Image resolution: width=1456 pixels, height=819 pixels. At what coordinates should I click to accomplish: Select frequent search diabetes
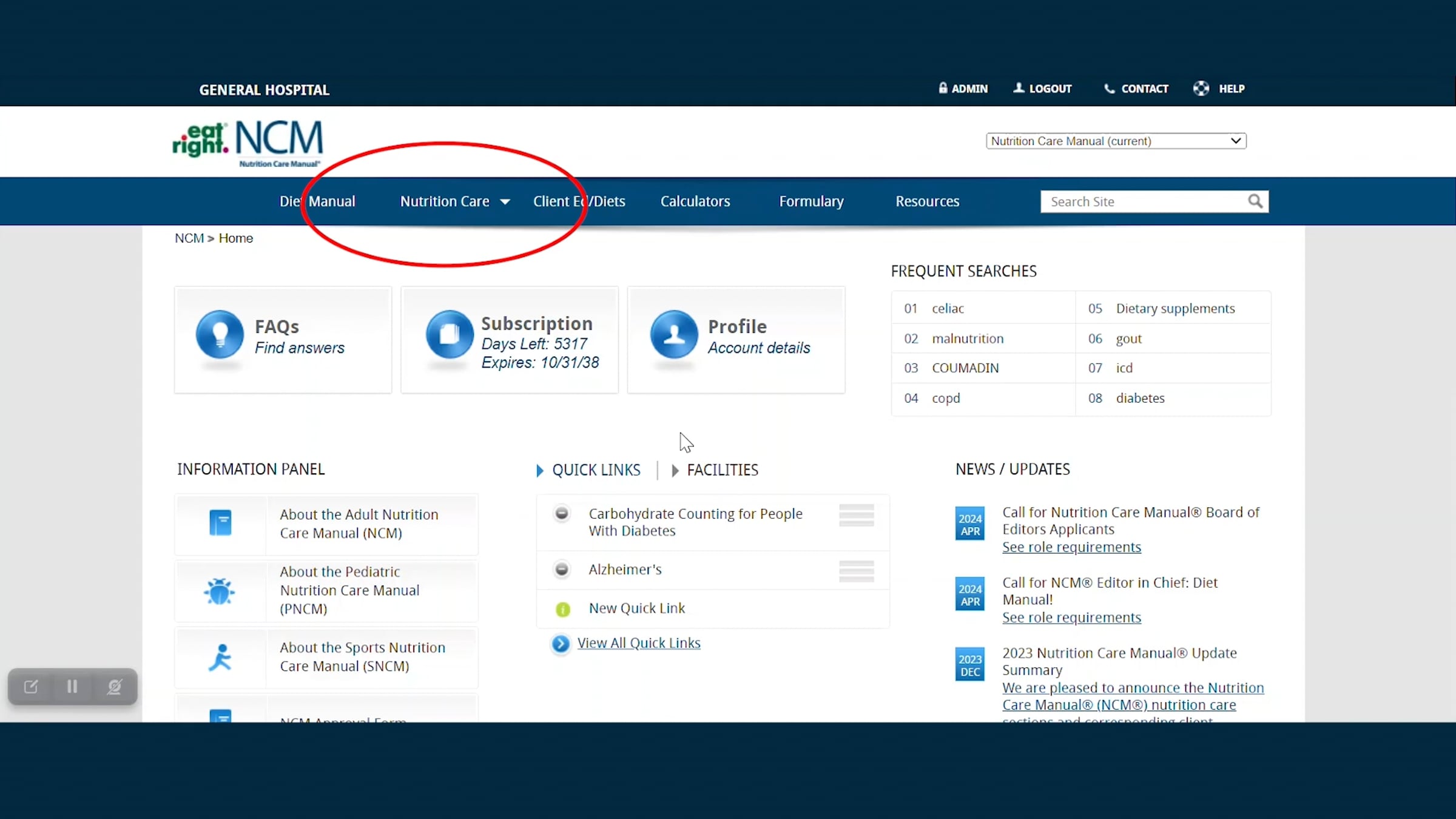[1140, 399]
